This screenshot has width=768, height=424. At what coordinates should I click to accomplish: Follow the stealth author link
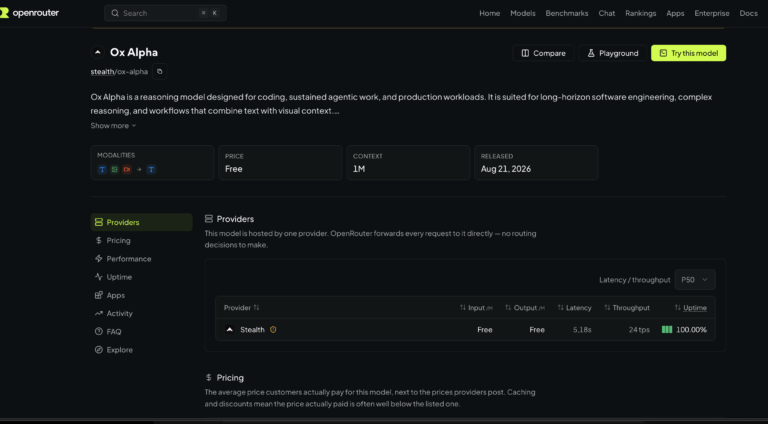[x=102, y=71]
